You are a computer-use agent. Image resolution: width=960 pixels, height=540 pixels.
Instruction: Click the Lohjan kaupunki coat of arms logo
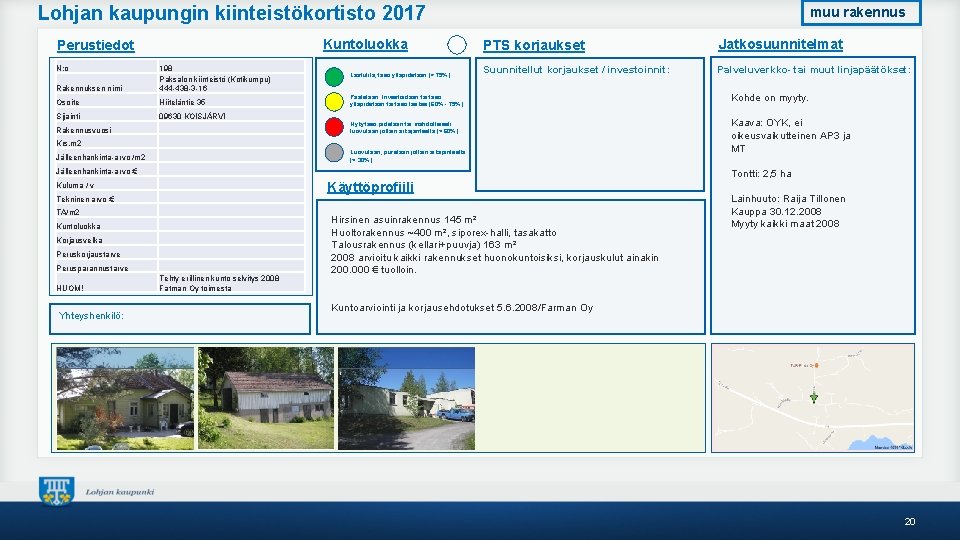point(56,491)
